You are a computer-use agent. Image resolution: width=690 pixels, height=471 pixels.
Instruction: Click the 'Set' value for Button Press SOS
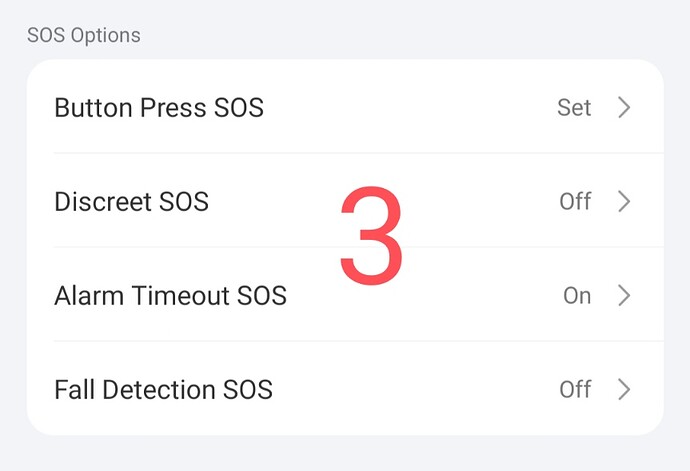[x=574, y=107]
